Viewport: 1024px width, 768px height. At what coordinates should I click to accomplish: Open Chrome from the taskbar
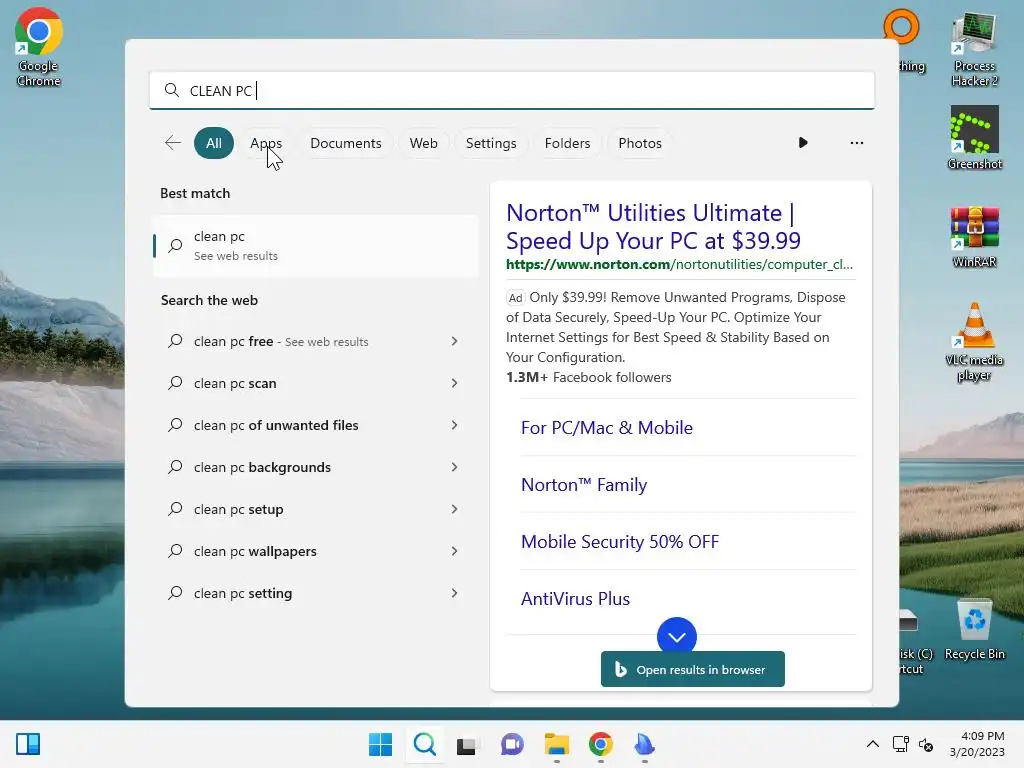(x=600, y=744)
